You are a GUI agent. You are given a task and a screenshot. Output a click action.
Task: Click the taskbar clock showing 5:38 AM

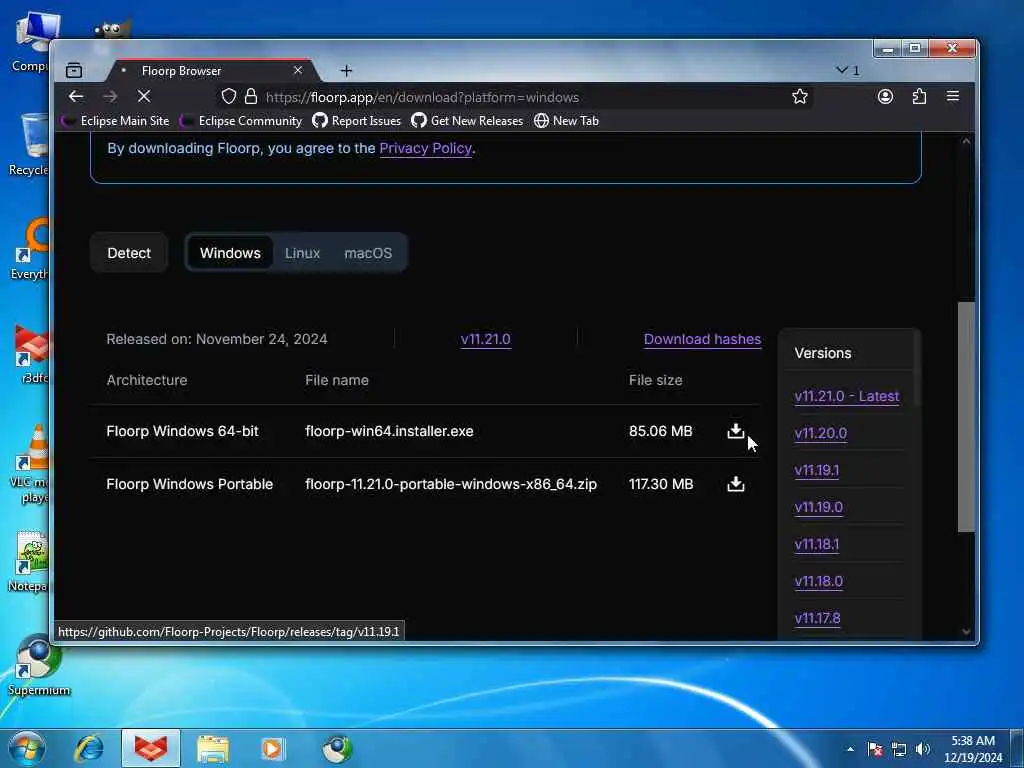pyautogui.click(x=972, y=749)
